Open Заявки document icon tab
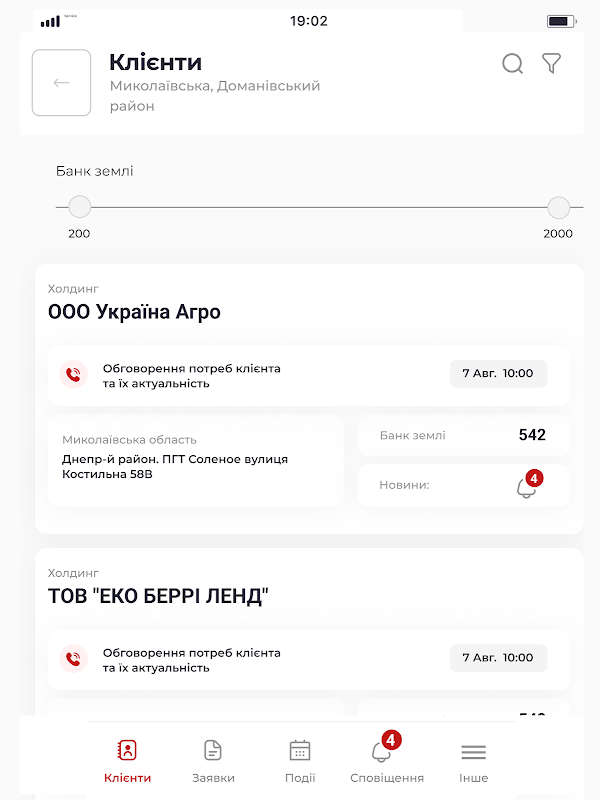This screenshot has width=600, height=800. point(213,750)
